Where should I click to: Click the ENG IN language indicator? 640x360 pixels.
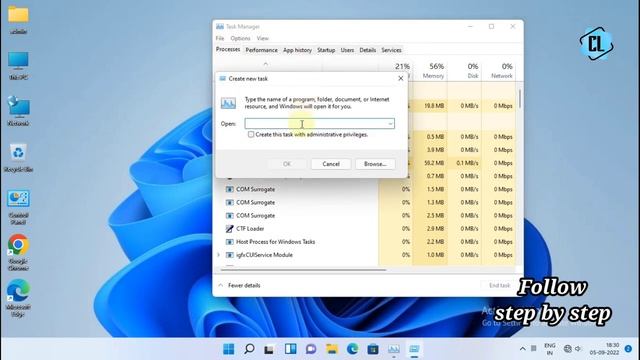click(550, 349)
